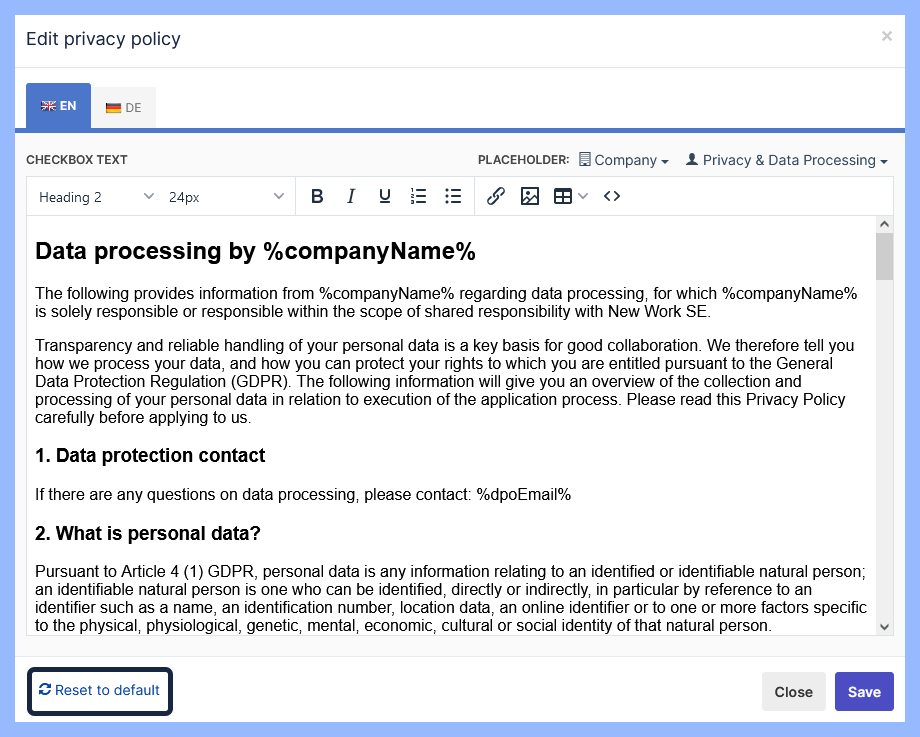The height and width of the screenshot is (737, 920).
Task: Toggle italic text formatting
Action: click(351, 197)
